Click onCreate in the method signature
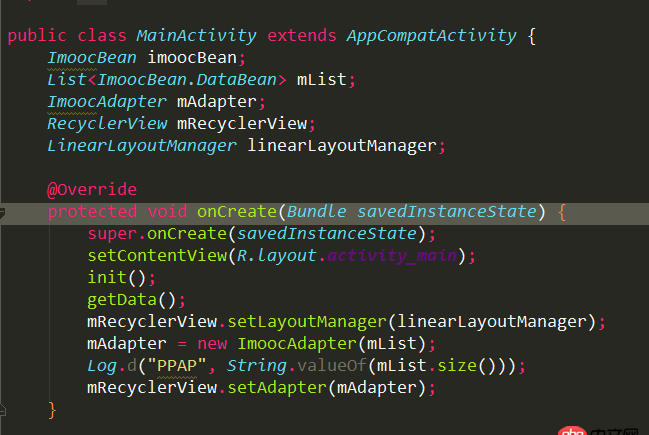 point(236,211)
